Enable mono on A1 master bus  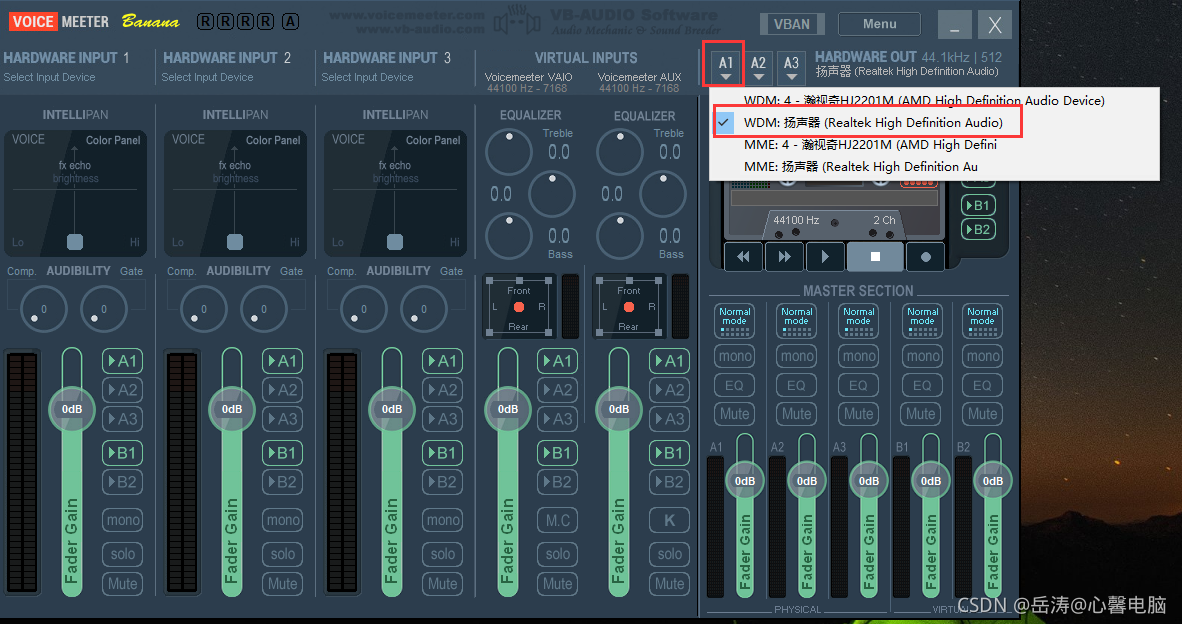tap(734, 356)
